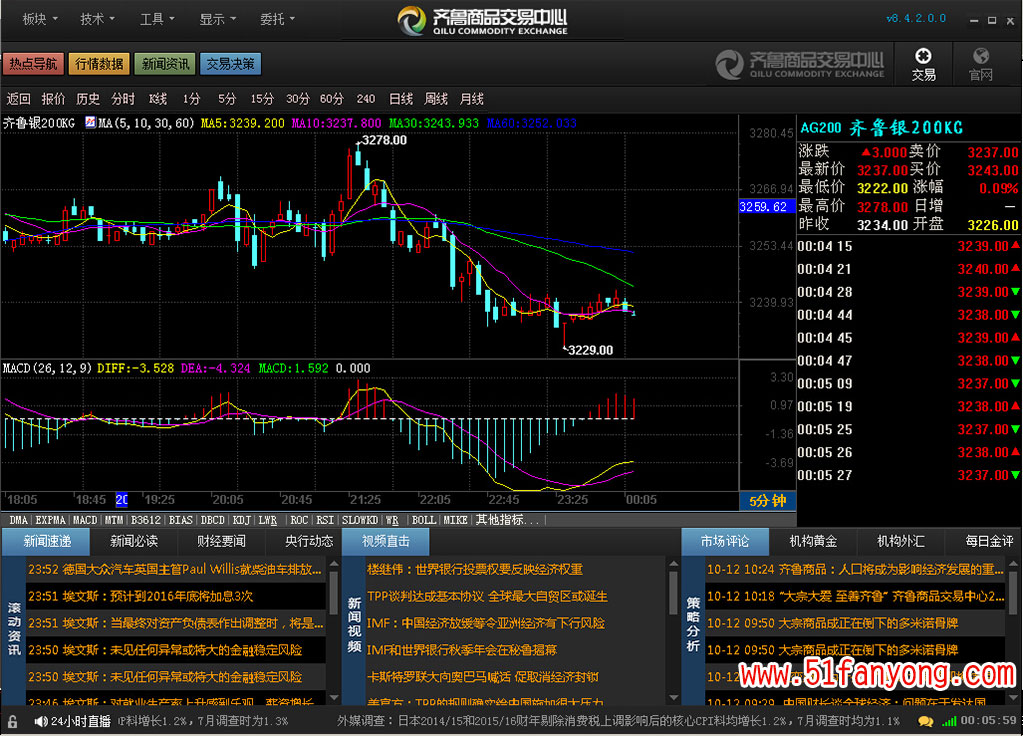Click the 5分钟 period label
The image size is (1023, 736).
point(767,501)
